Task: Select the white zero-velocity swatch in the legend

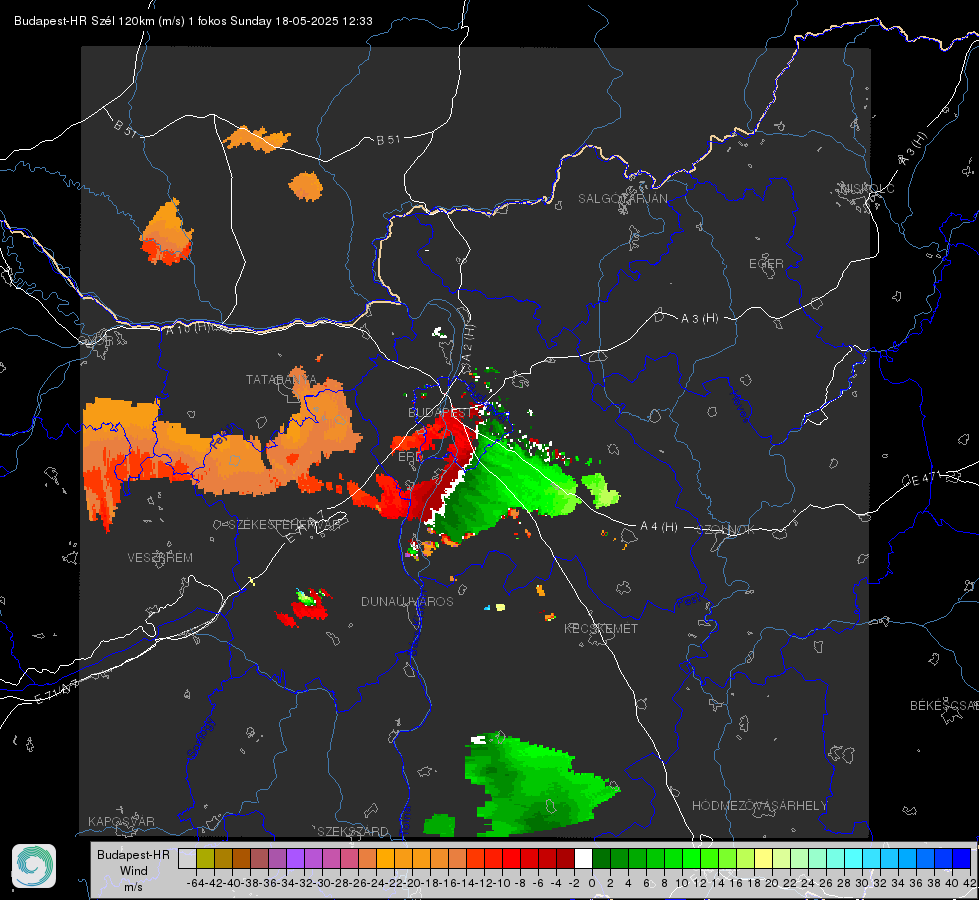Action: tap(583, 858)
